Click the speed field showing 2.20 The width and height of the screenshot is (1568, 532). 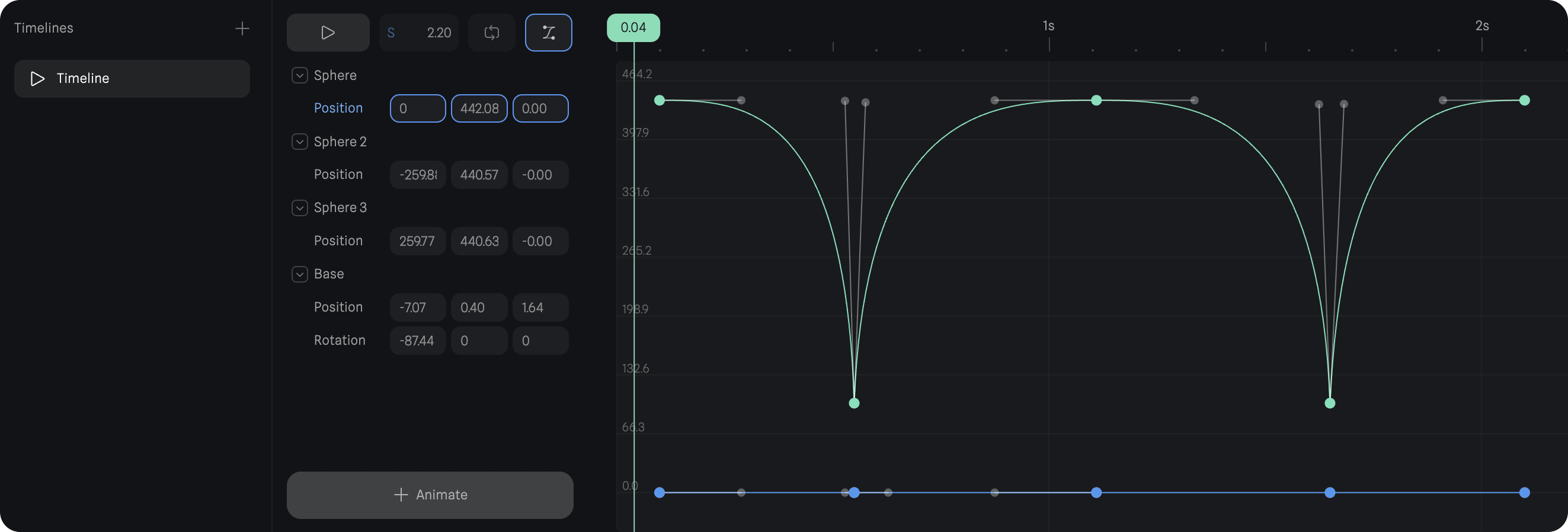(x=419, y=33)
